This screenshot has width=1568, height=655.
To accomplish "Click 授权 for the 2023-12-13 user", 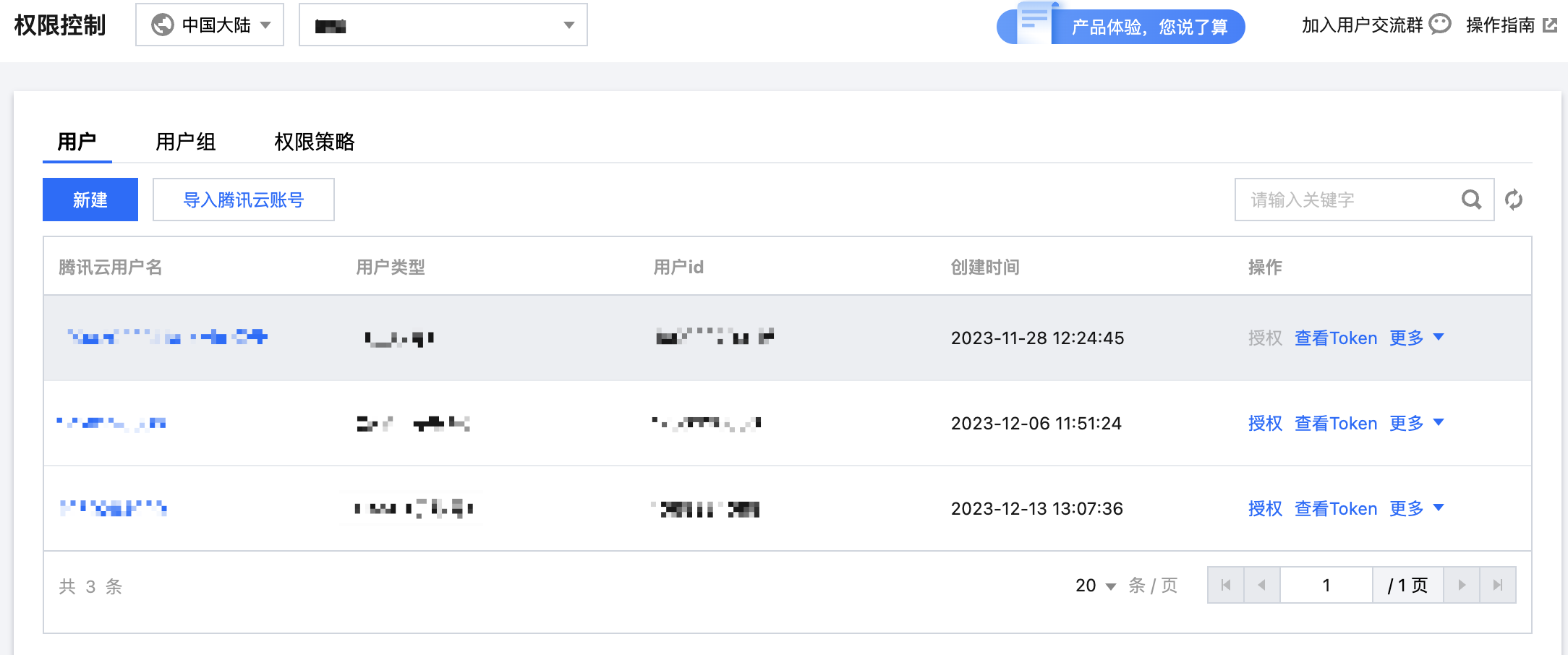I will pos(1265,508).
